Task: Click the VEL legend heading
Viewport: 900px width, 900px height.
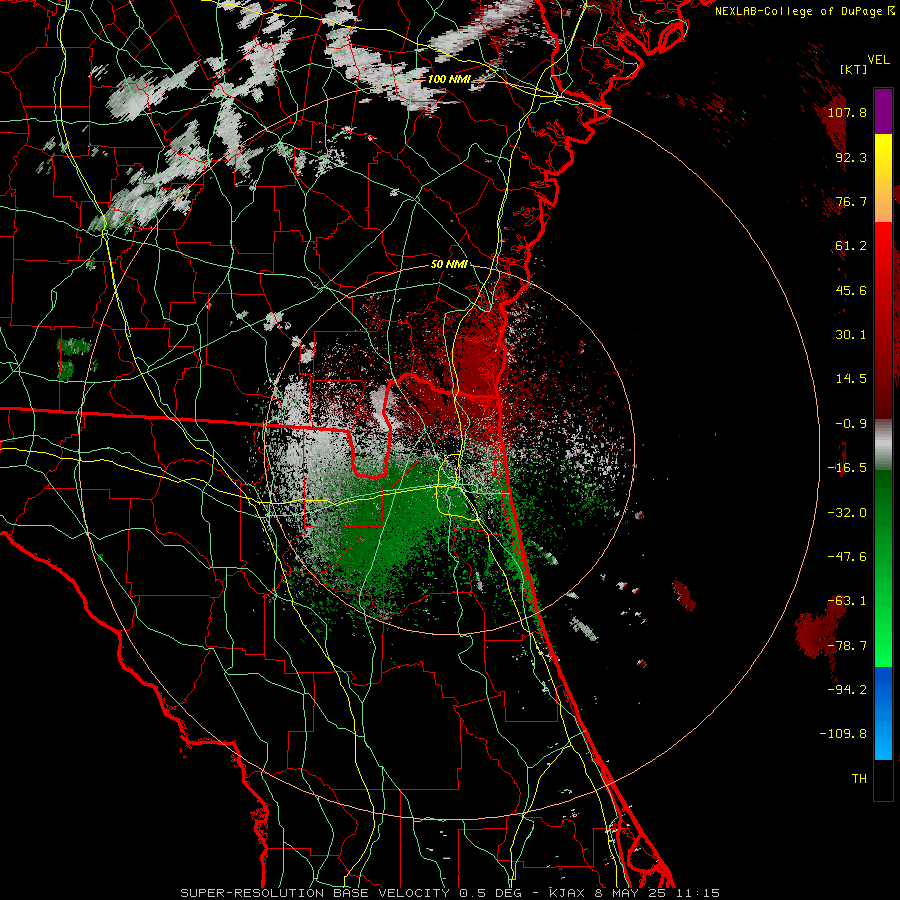Action: click(x=878, y=60)
